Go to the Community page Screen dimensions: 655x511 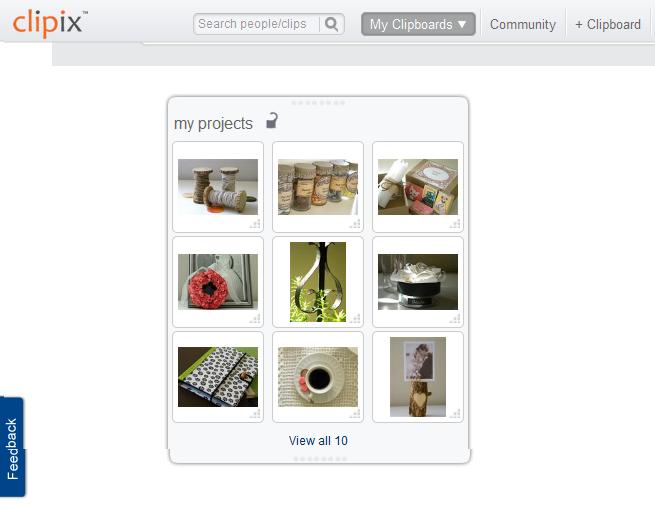(x=523, y=25)
